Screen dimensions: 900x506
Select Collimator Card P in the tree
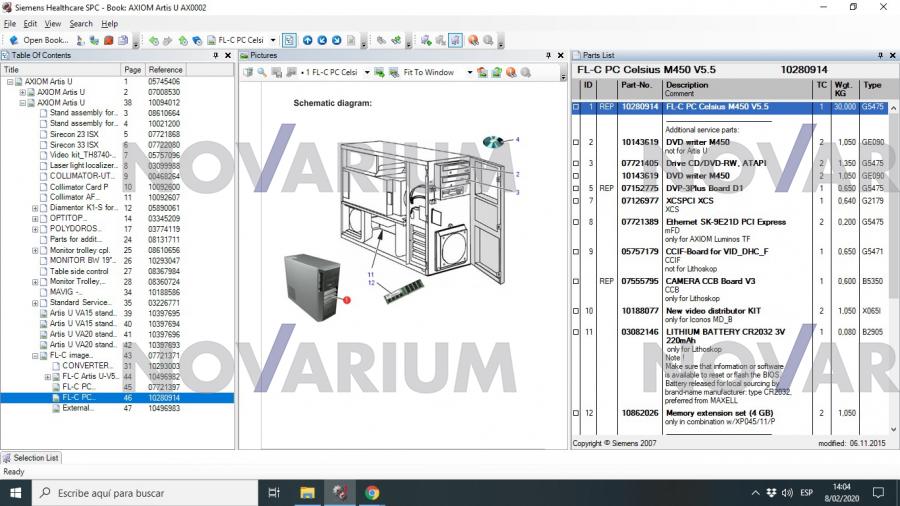click(x=79, y=187)
